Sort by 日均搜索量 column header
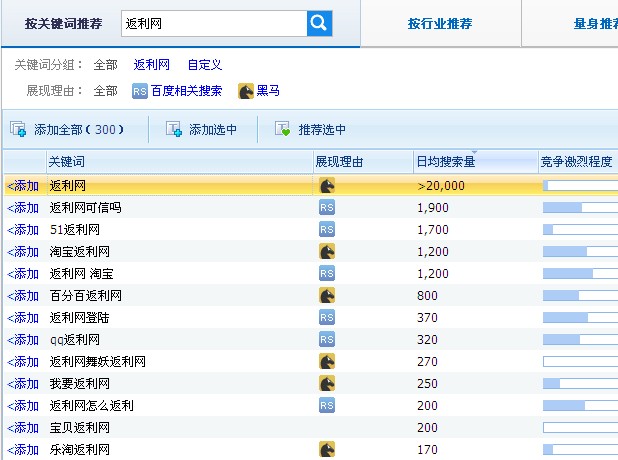618x460 pixels. coord(446,161)
